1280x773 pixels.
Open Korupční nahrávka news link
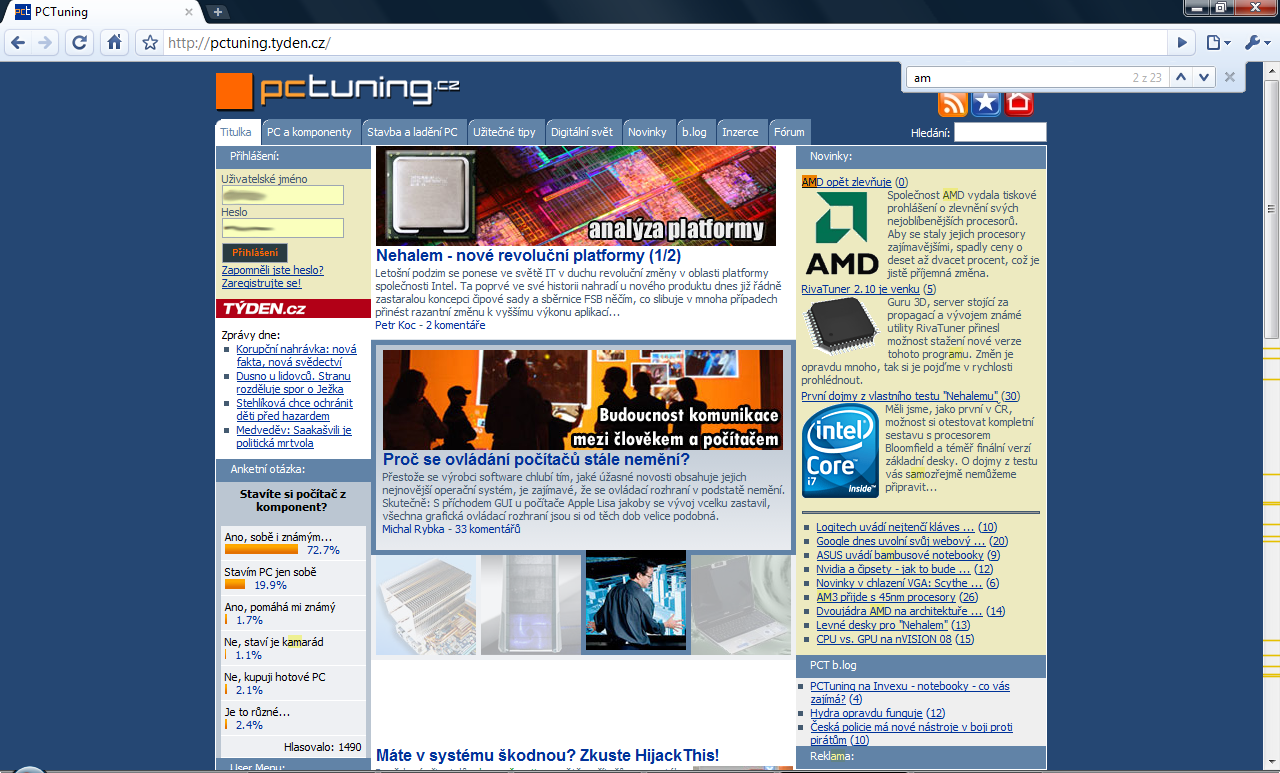click(x=296, y=356)
